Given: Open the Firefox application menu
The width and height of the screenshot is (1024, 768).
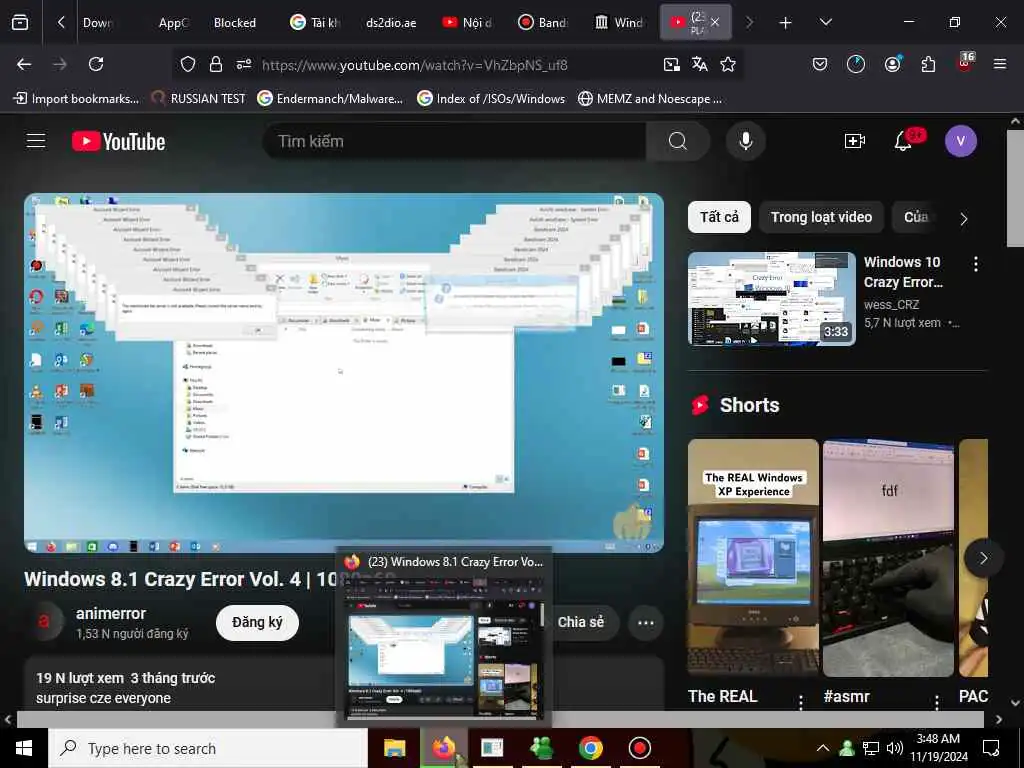Looking at the screenshot, I should [x=1000, y=64].
